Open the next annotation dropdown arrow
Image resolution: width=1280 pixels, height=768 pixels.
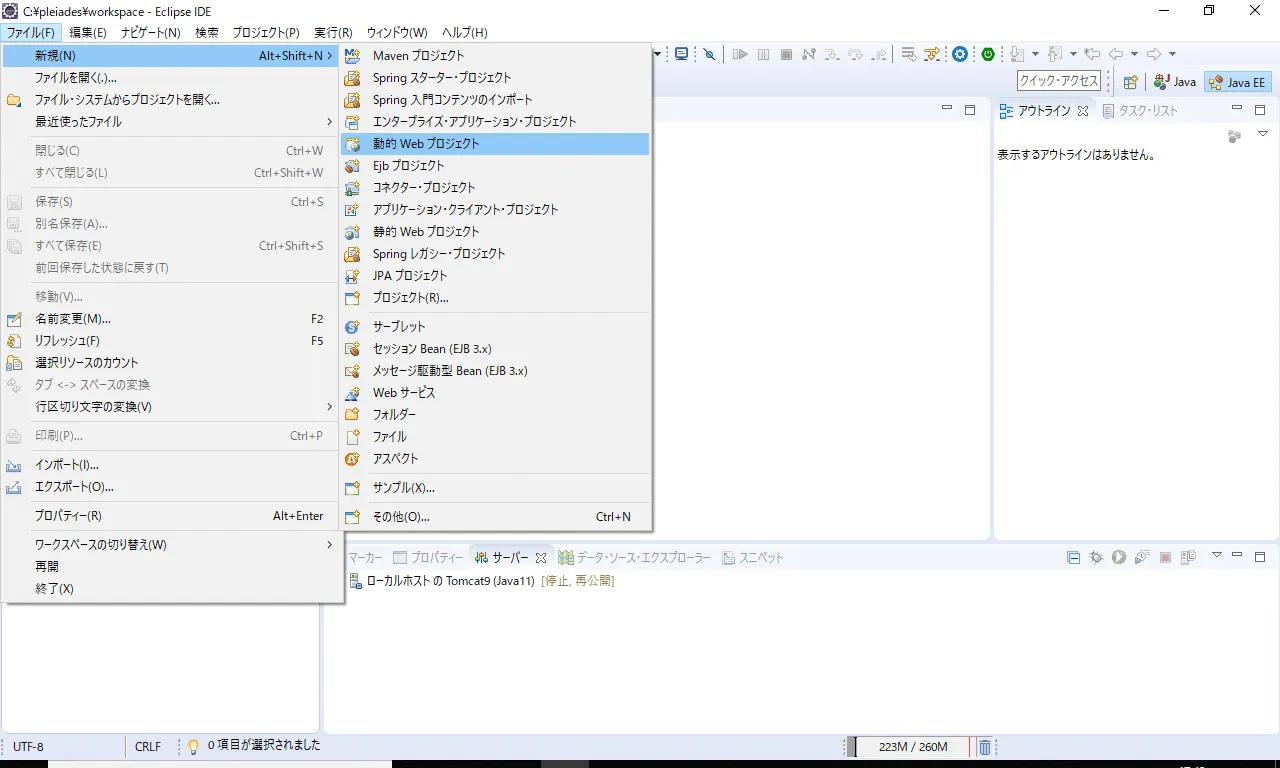pos(1035,54)
